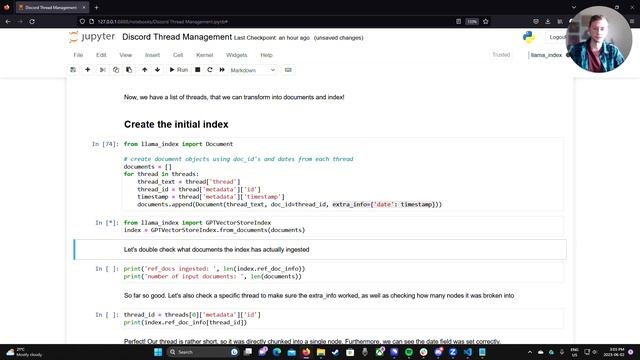The width and height of the screenshot is (640, 360).
Task: List all tabs dropdown arrow
Action: point(574,7)
